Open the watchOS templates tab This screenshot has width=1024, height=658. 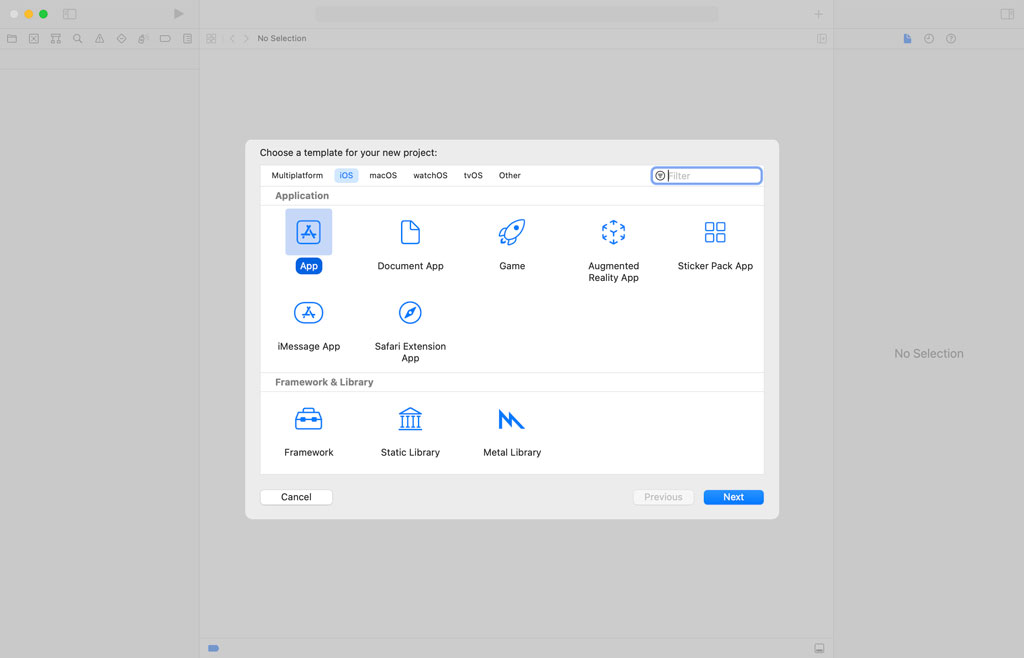430,175
